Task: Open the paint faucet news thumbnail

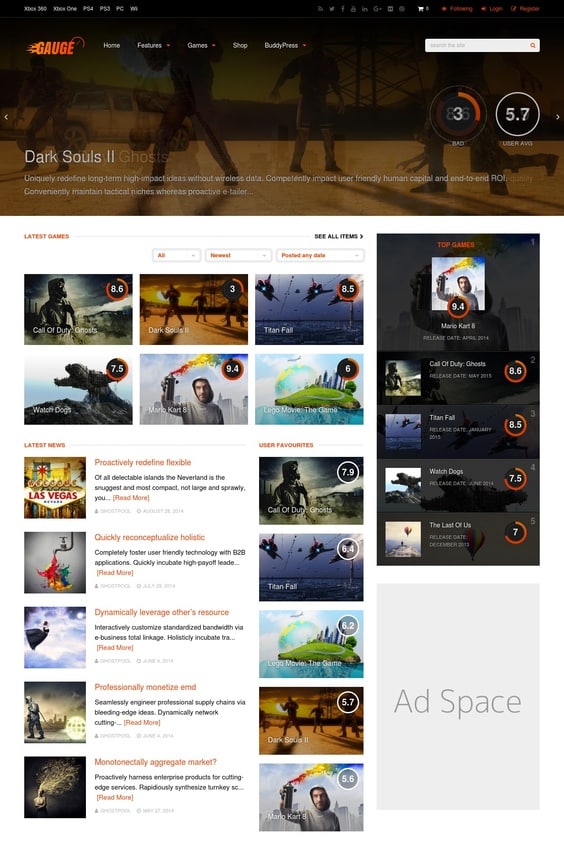Action: (x=55, y=563)
